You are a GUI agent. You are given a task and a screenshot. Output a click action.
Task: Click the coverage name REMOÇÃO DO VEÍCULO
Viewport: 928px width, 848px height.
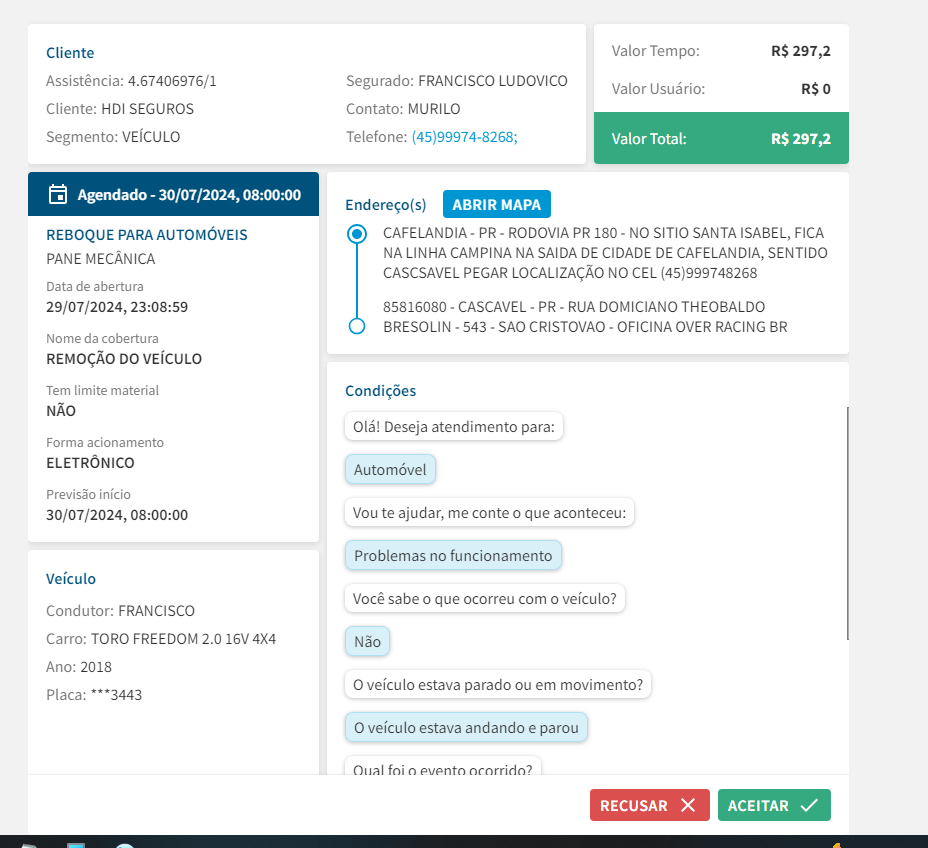pos(124,359)
